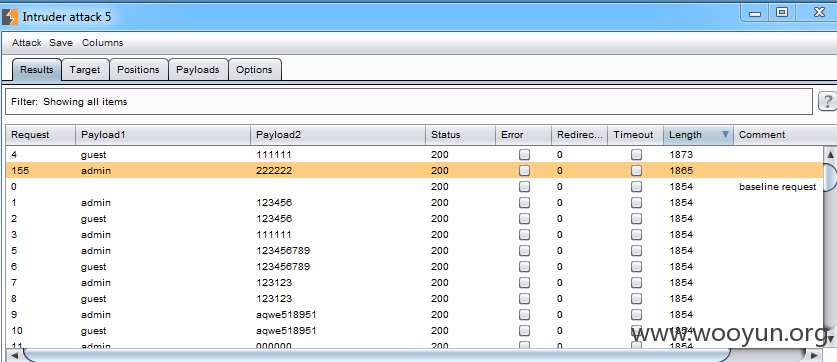Open the Attack menu

[27, 43]
